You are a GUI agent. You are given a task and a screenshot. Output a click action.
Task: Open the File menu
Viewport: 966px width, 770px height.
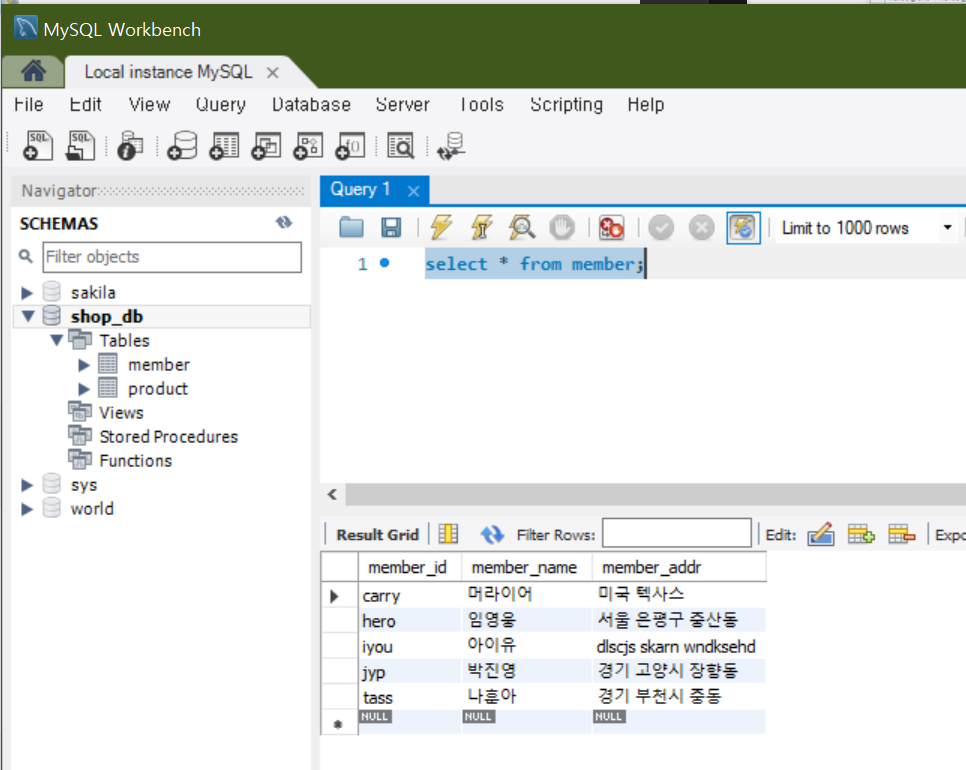[x=29, y=105]
